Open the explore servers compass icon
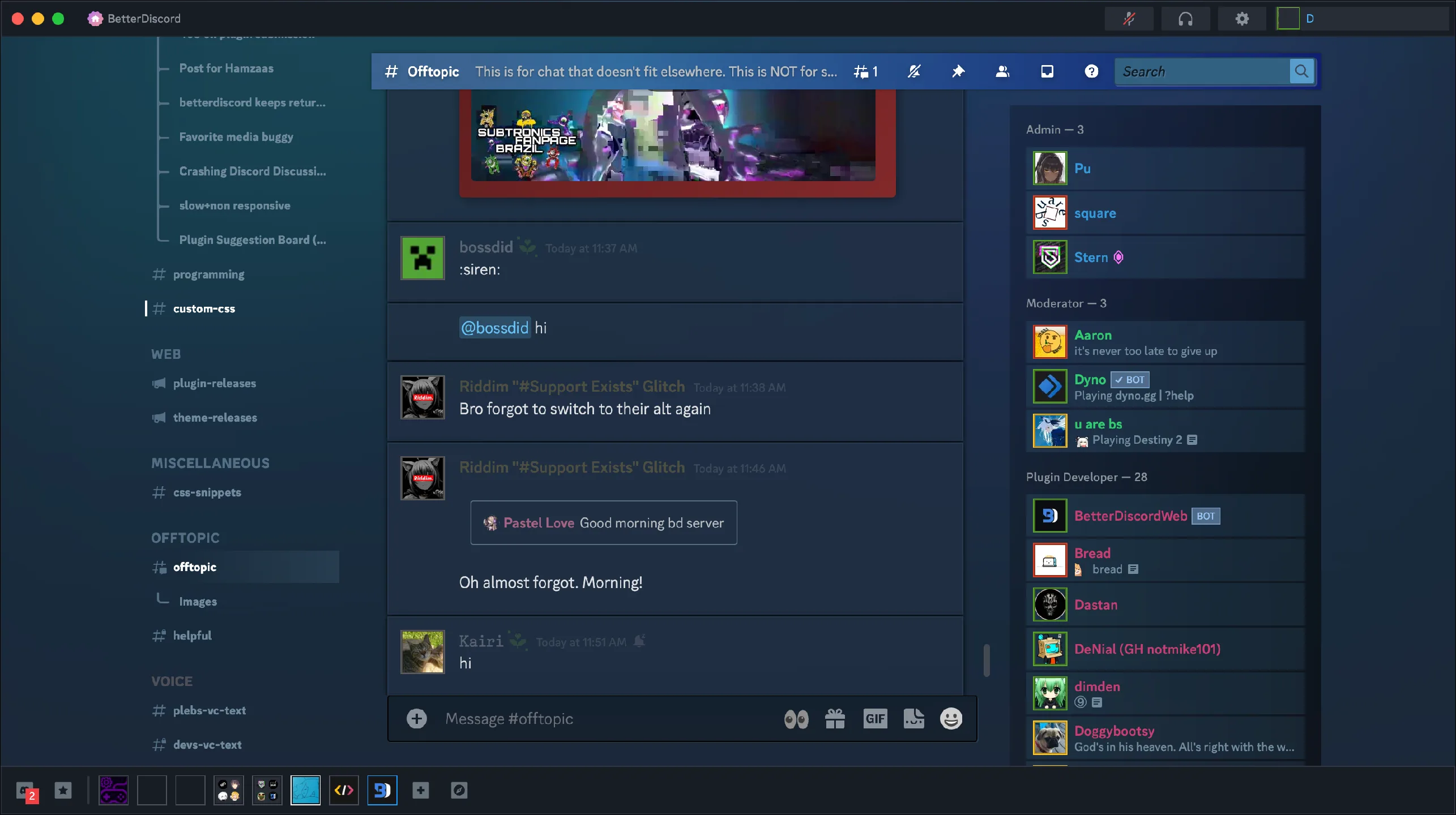1456x815 pixels. 459,790
